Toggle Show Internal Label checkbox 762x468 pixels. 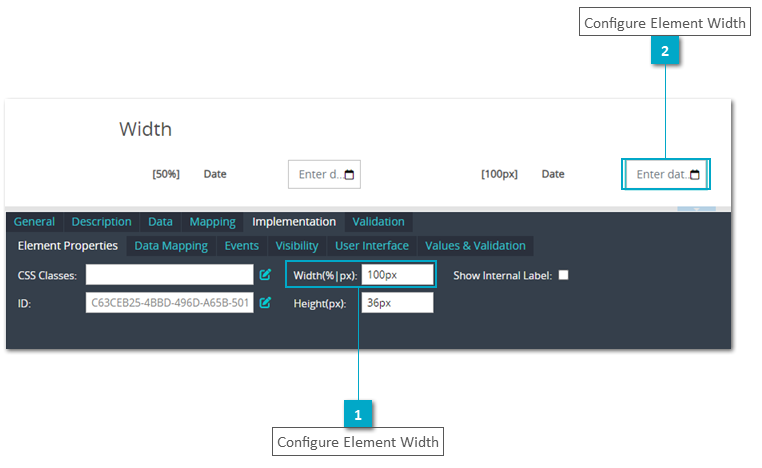tap(563, 275)
